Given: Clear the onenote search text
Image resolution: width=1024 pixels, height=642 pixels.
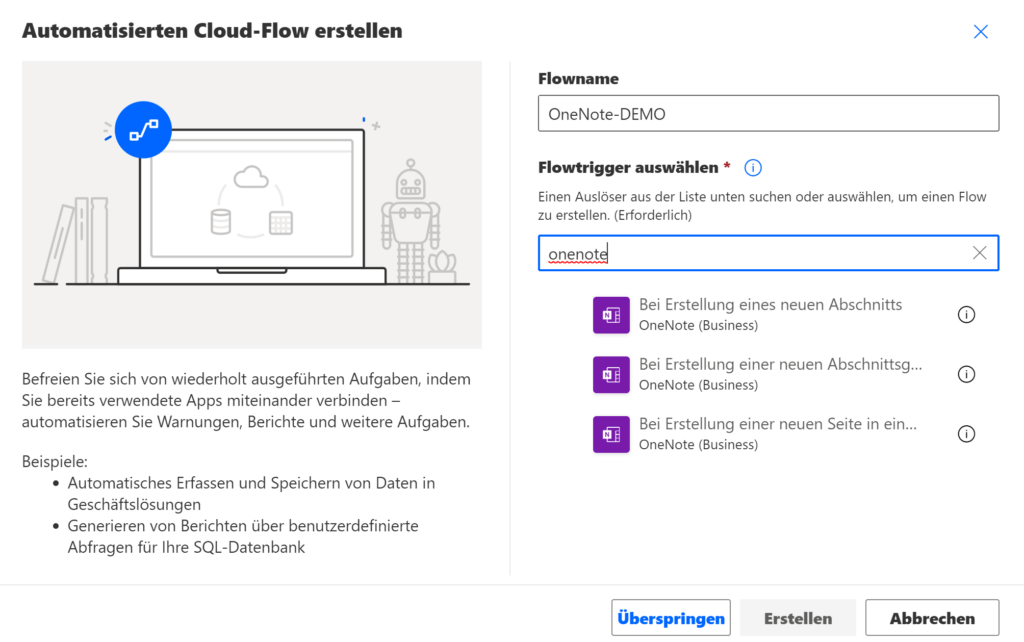Looking at the screenshot, I should [x=979, y=253].
